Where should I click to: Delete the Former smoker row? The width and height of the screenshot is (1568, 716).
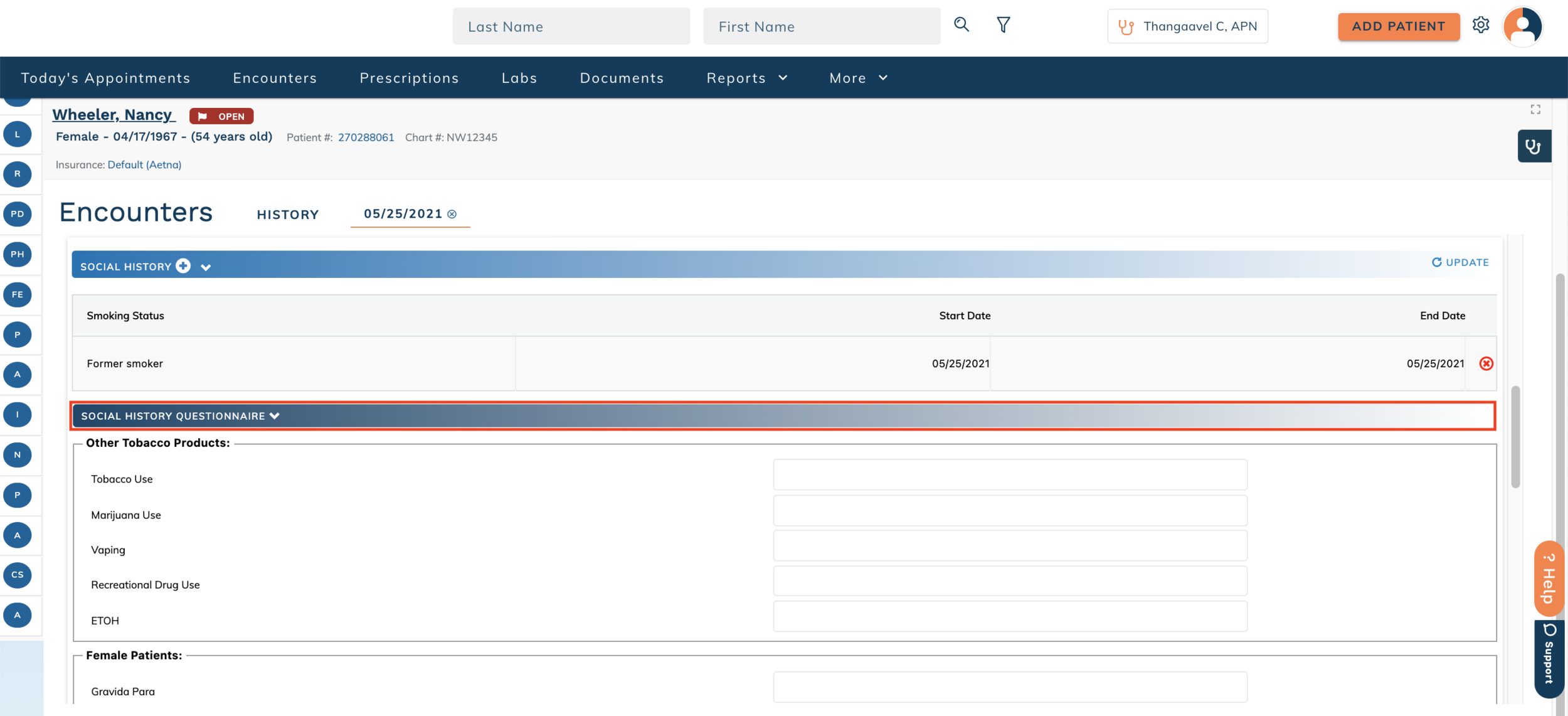(x=1486, y=363)
